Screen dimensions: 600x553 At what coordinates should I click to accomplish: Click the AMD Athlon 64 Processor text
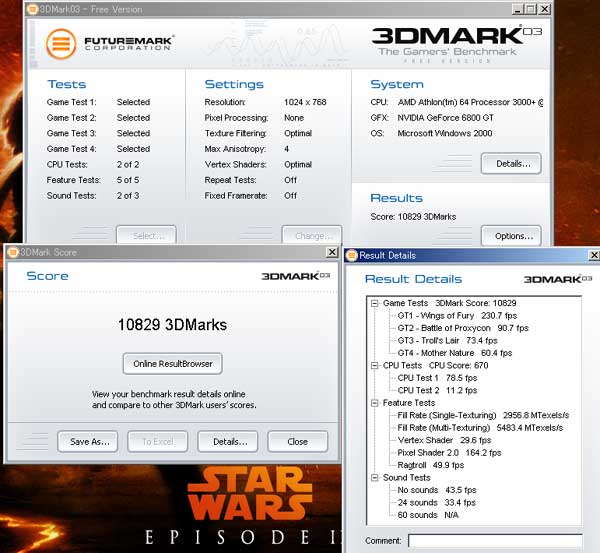tap(470, 102)
